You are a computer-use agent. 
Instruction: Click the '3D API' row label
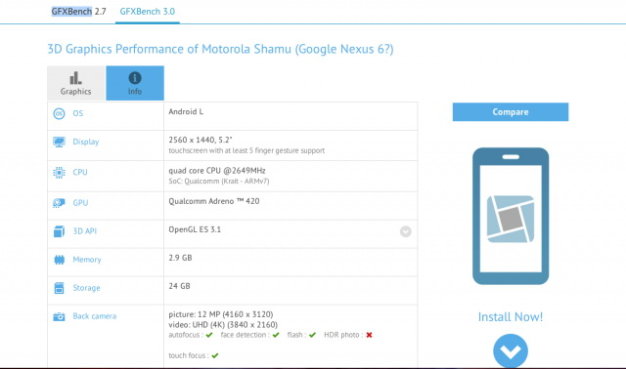(x=85, y=231)
